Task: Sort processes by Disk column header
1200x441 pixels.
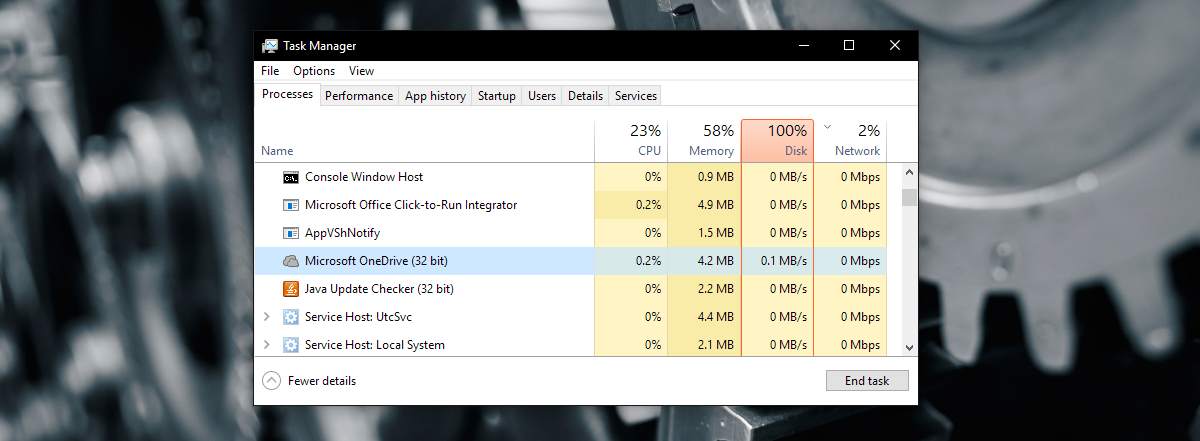Action: (x=777, y=140)
